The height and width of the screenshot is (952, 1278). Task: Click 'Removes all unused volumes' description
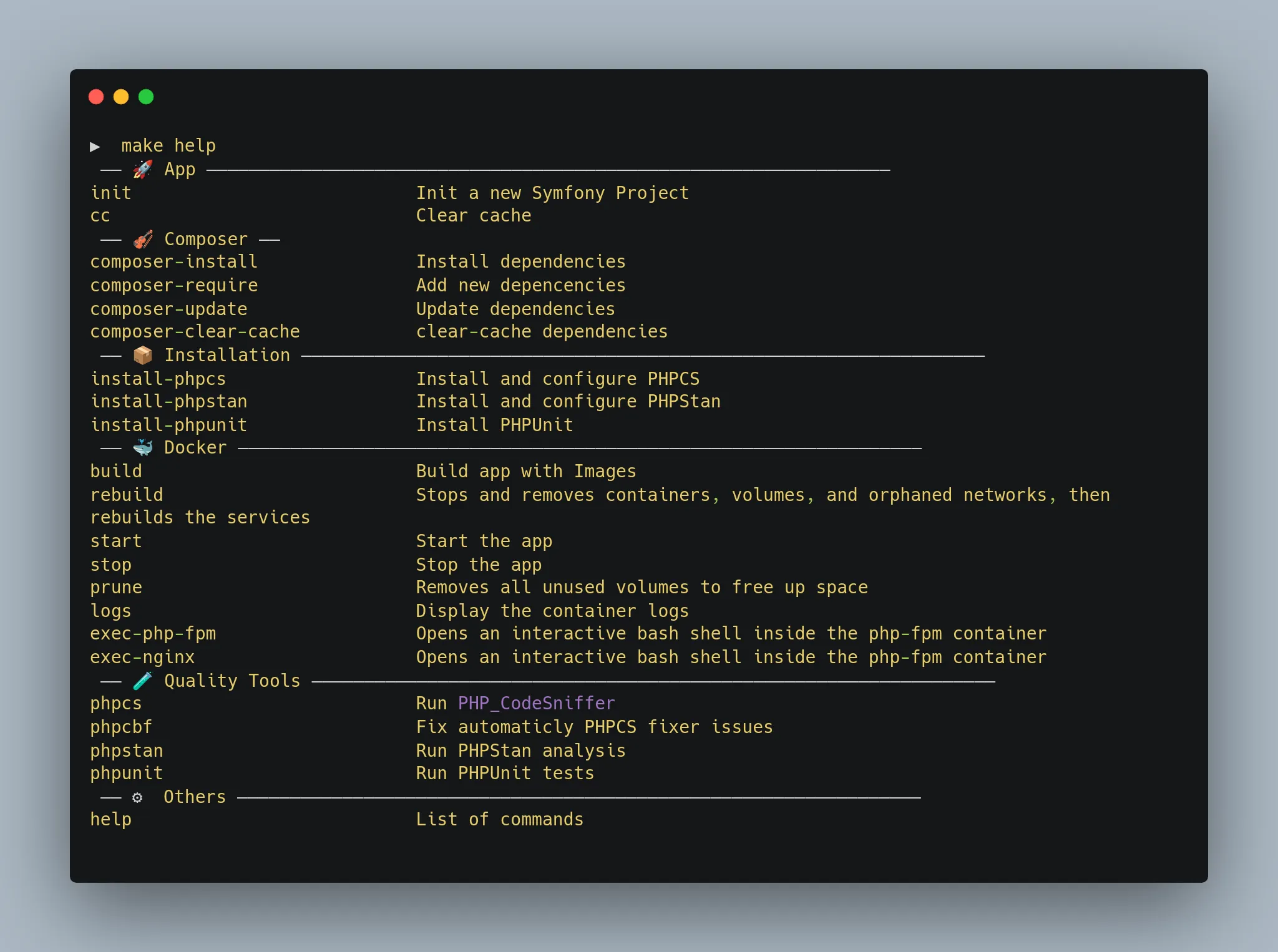click(642, 588)
